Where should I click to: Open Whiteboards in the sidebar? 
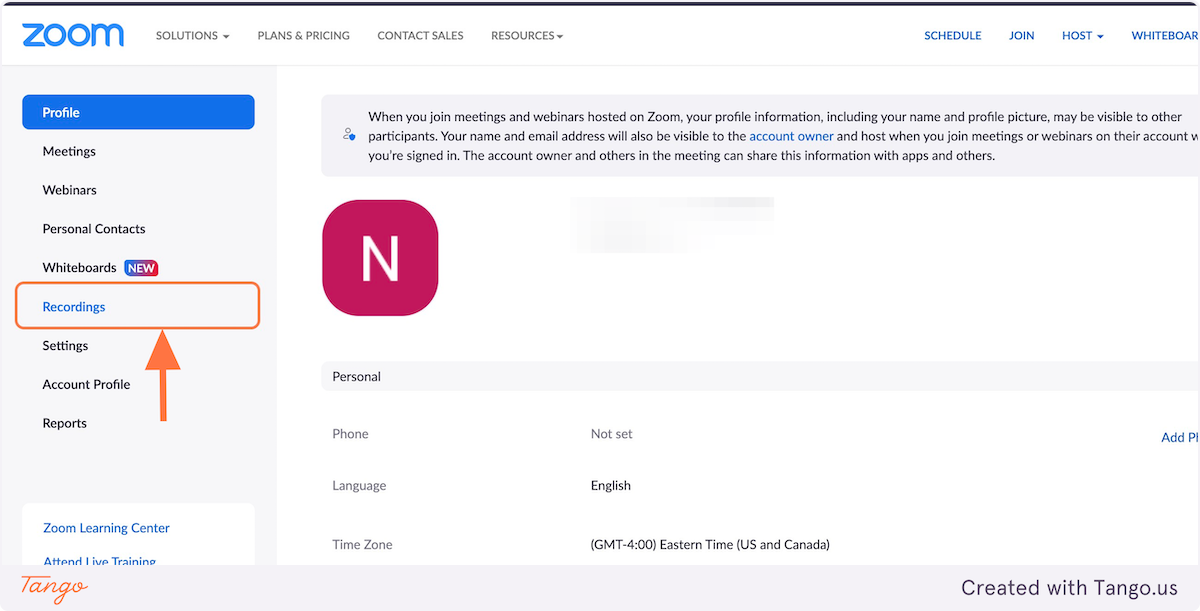coord(79,268)
